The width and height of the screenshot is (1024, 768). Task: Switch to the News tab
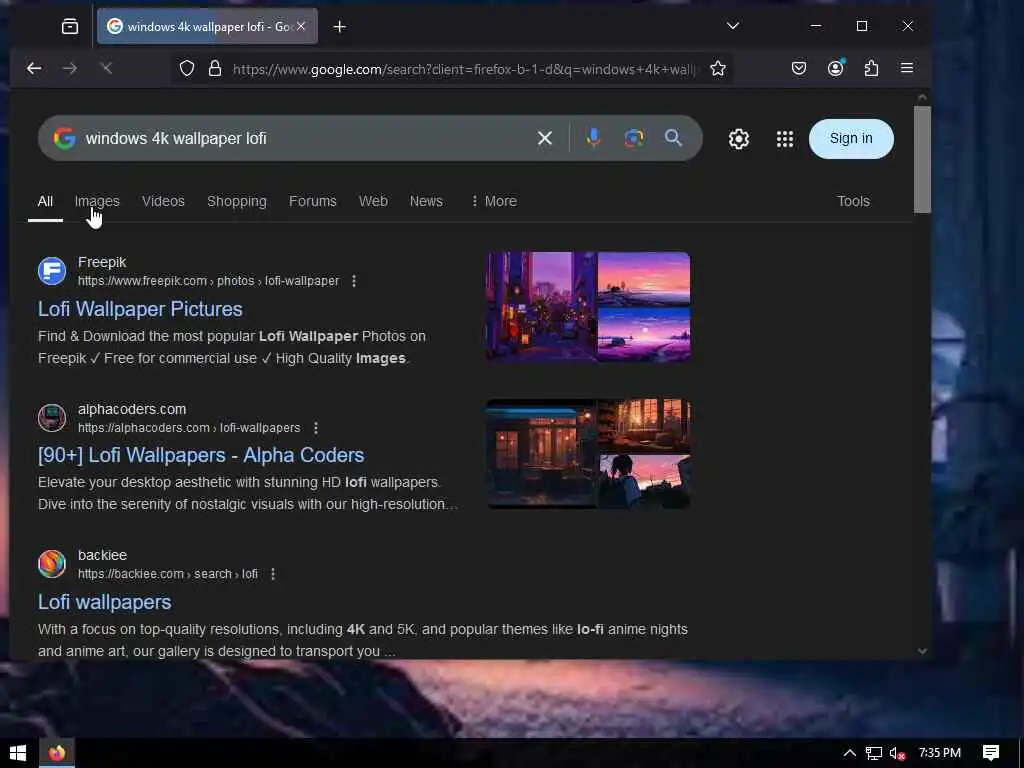[x=426, y=201]
